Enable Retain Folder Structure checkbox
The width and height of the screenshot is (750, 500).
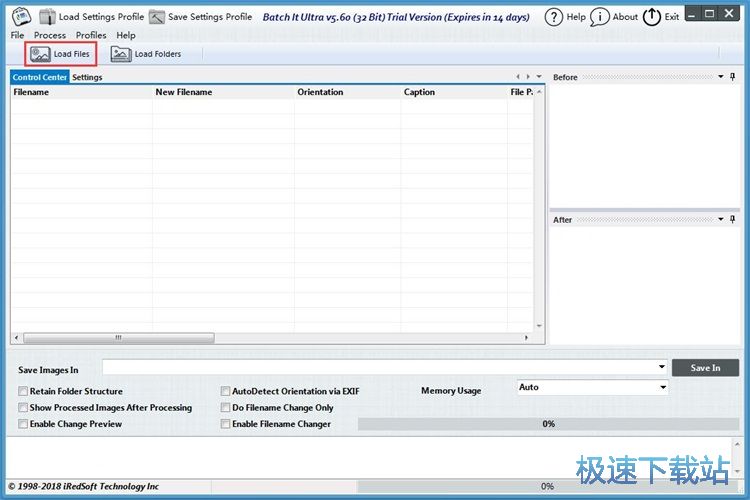23,391
